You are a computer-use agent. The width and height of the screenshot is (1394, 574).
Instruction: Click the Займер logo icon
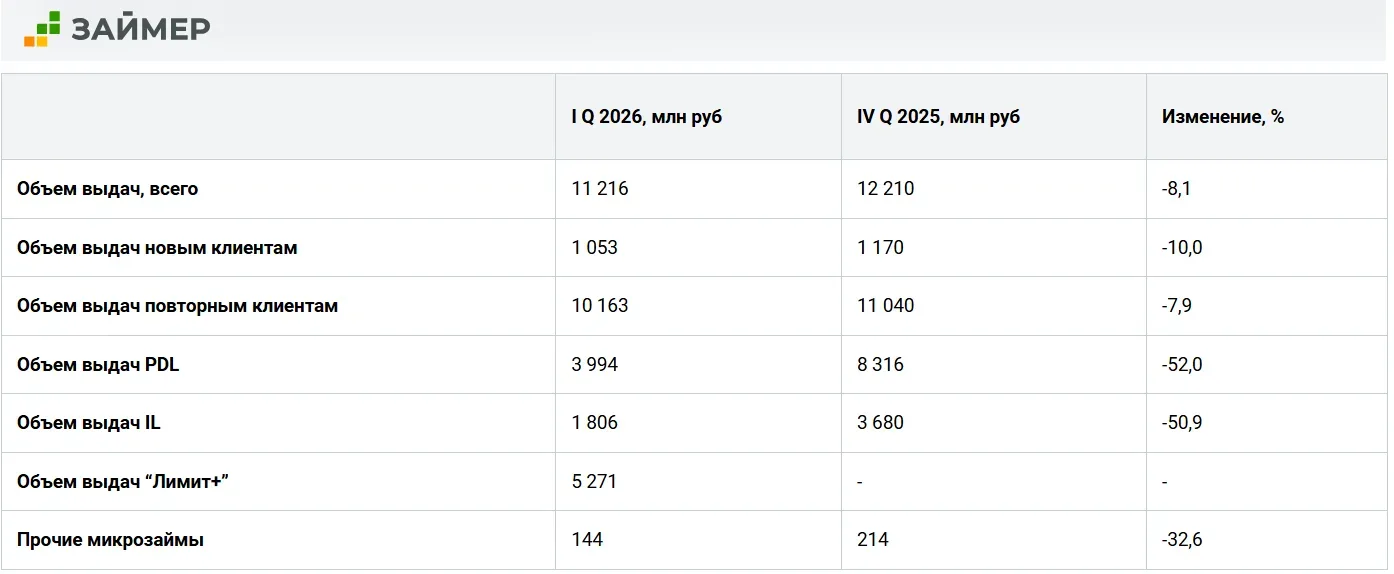click(x=42, y=29)
